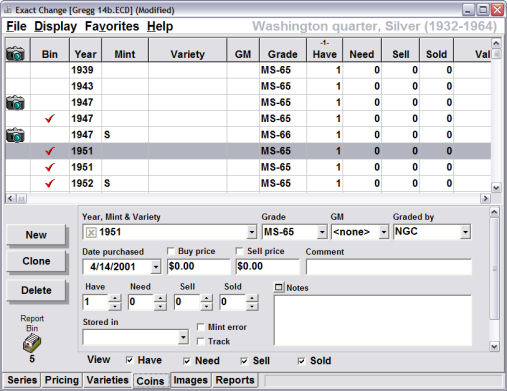Click the detail panel scroll down arrow
The height and width of the screenshot is (391, 507).
[x=494, y=347]
